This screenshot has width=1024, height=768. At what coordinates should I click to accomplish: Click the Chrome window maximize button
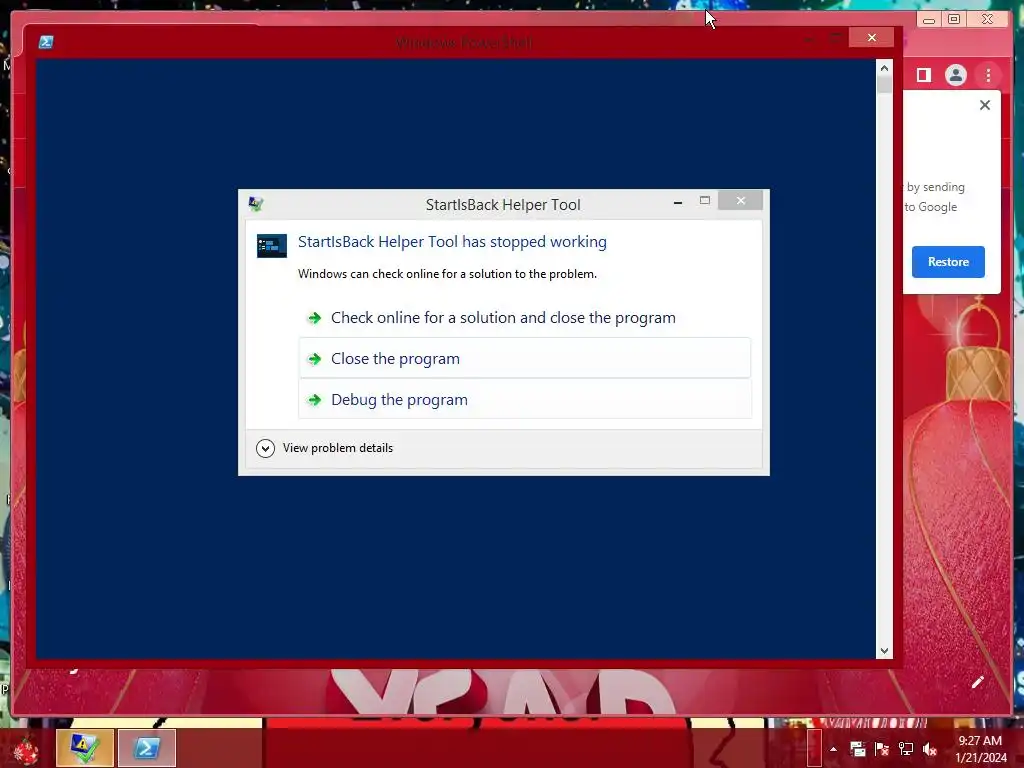click(x=954, y=19)
